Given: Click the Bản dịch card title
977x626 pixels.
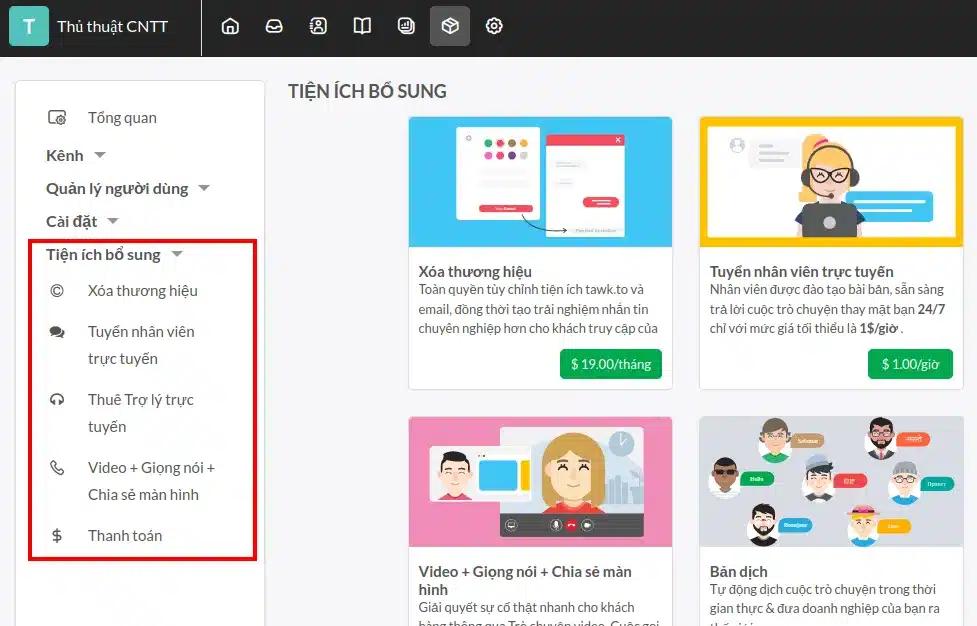Looking at the screenshot, I should click(738, 572).
